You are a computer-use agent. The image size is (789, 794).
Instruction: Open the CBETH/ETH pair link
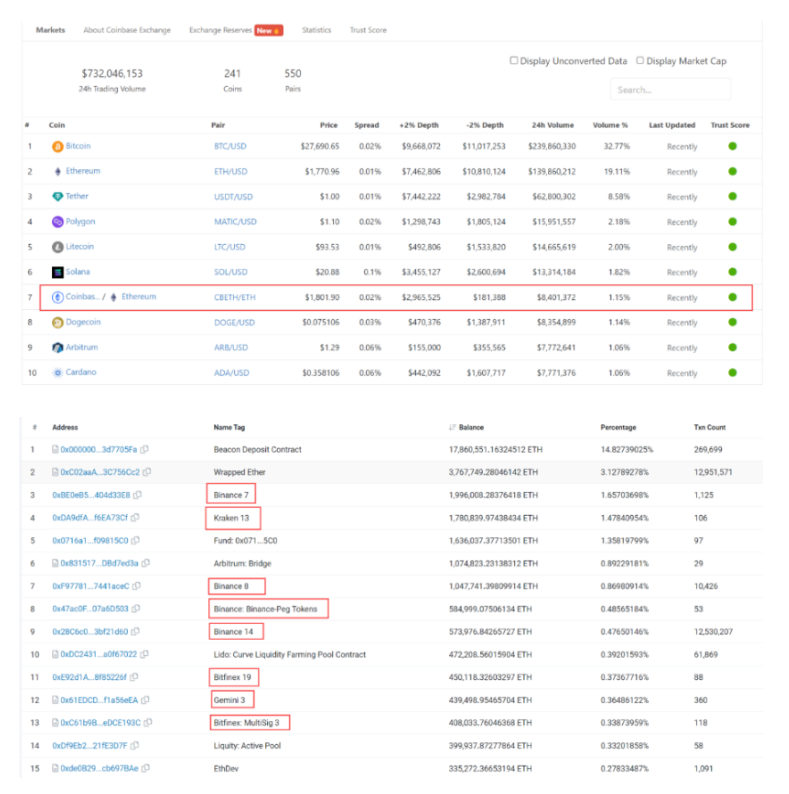235,297
